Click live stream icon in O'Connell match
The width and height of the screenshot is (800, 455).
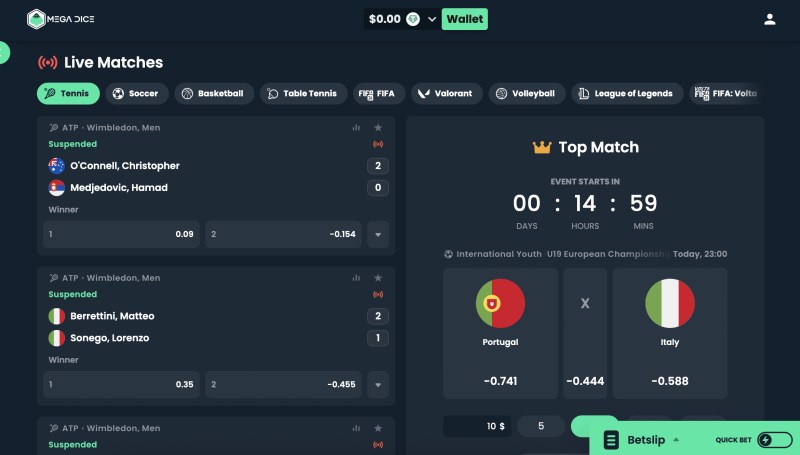click(378, 144)
